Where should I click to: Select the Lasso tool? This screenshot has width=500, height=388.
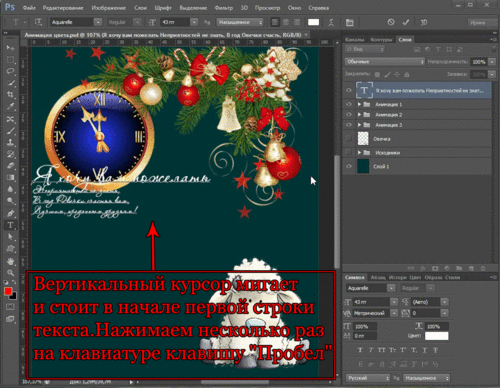tap(10, 71)
